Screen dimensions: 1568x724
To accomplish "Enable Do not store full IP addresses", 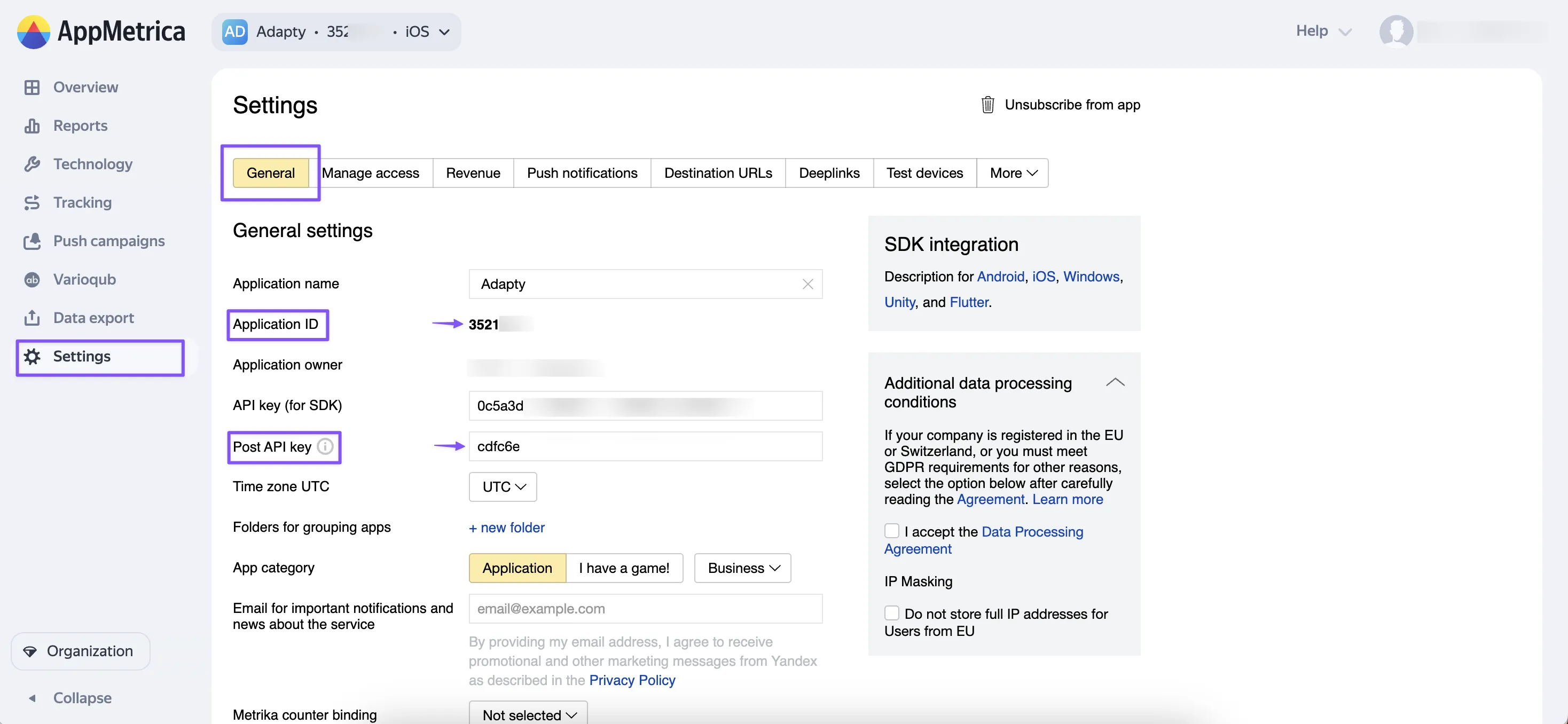I will [891, 612].
